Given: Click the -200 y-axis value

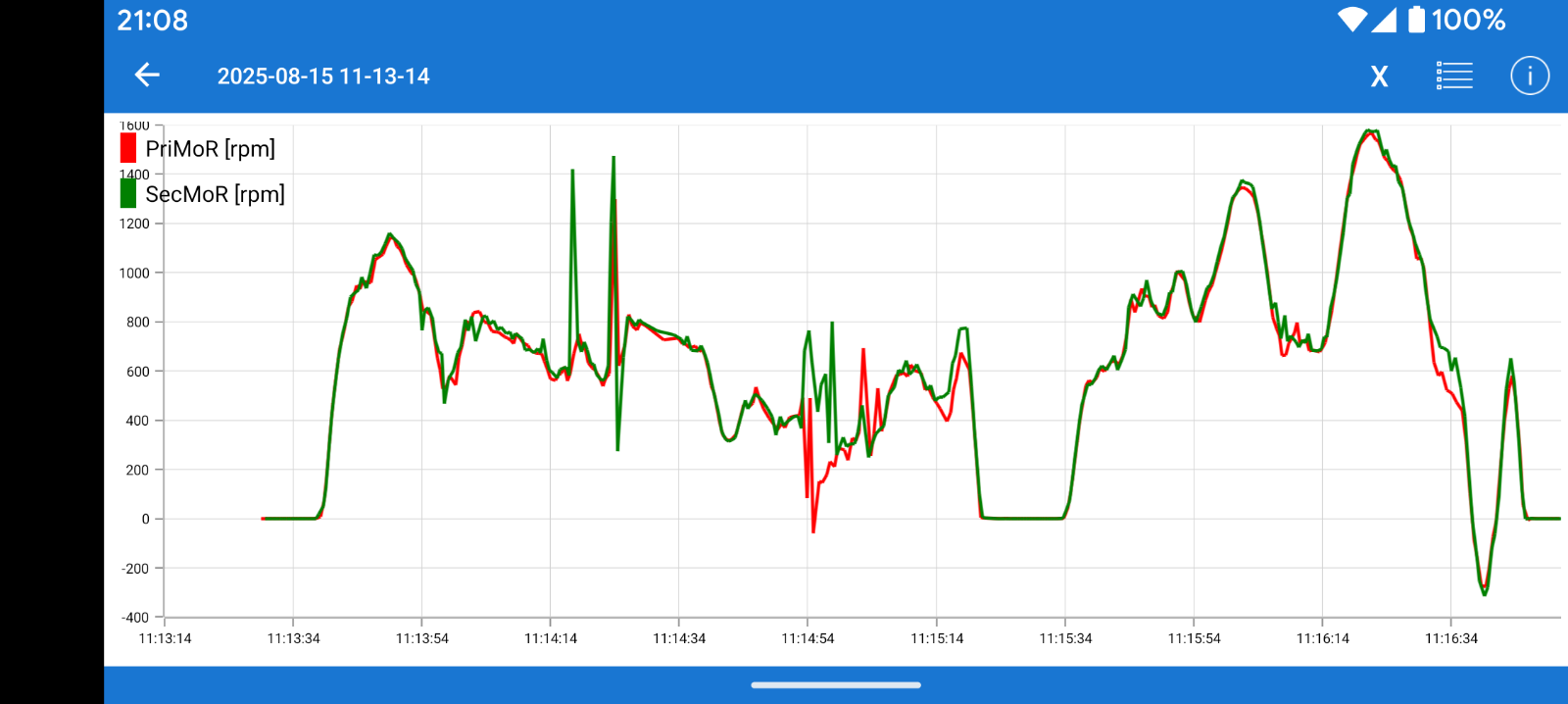Looking at the screenshot, I should [x=135, y=569].
